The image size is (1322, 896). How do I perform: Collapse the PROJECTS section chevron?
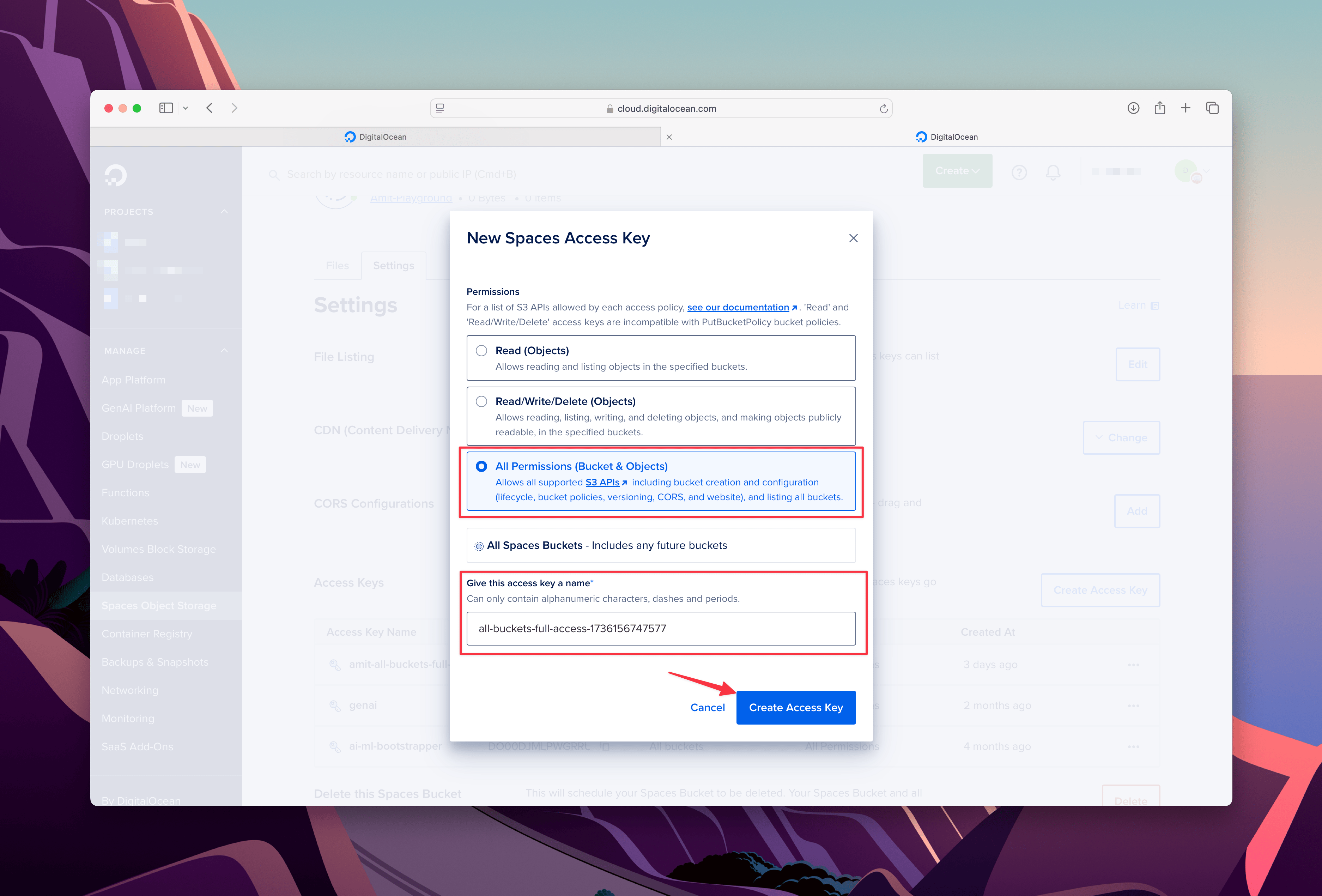point(224,212)
